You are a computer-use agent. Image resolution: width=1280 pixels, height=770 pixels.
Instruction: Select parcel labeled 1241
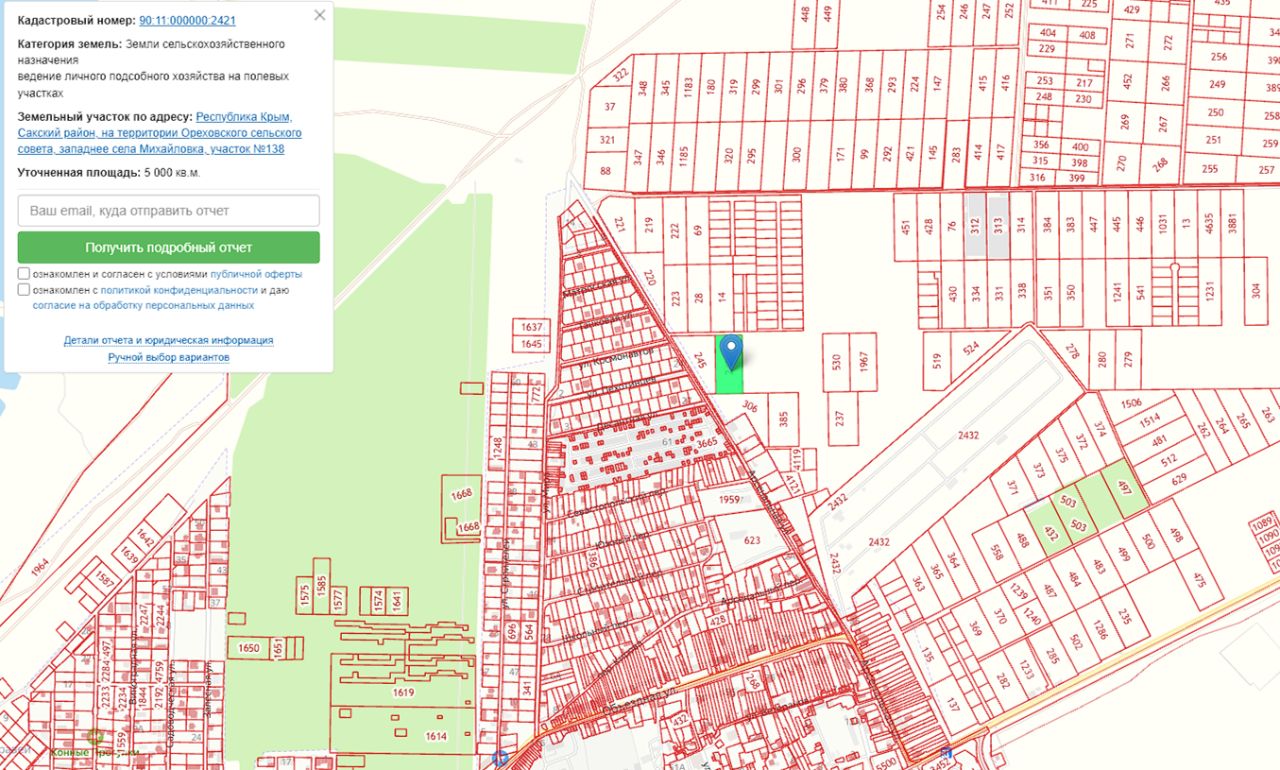pyautogui.click(x=1116, y=292)
